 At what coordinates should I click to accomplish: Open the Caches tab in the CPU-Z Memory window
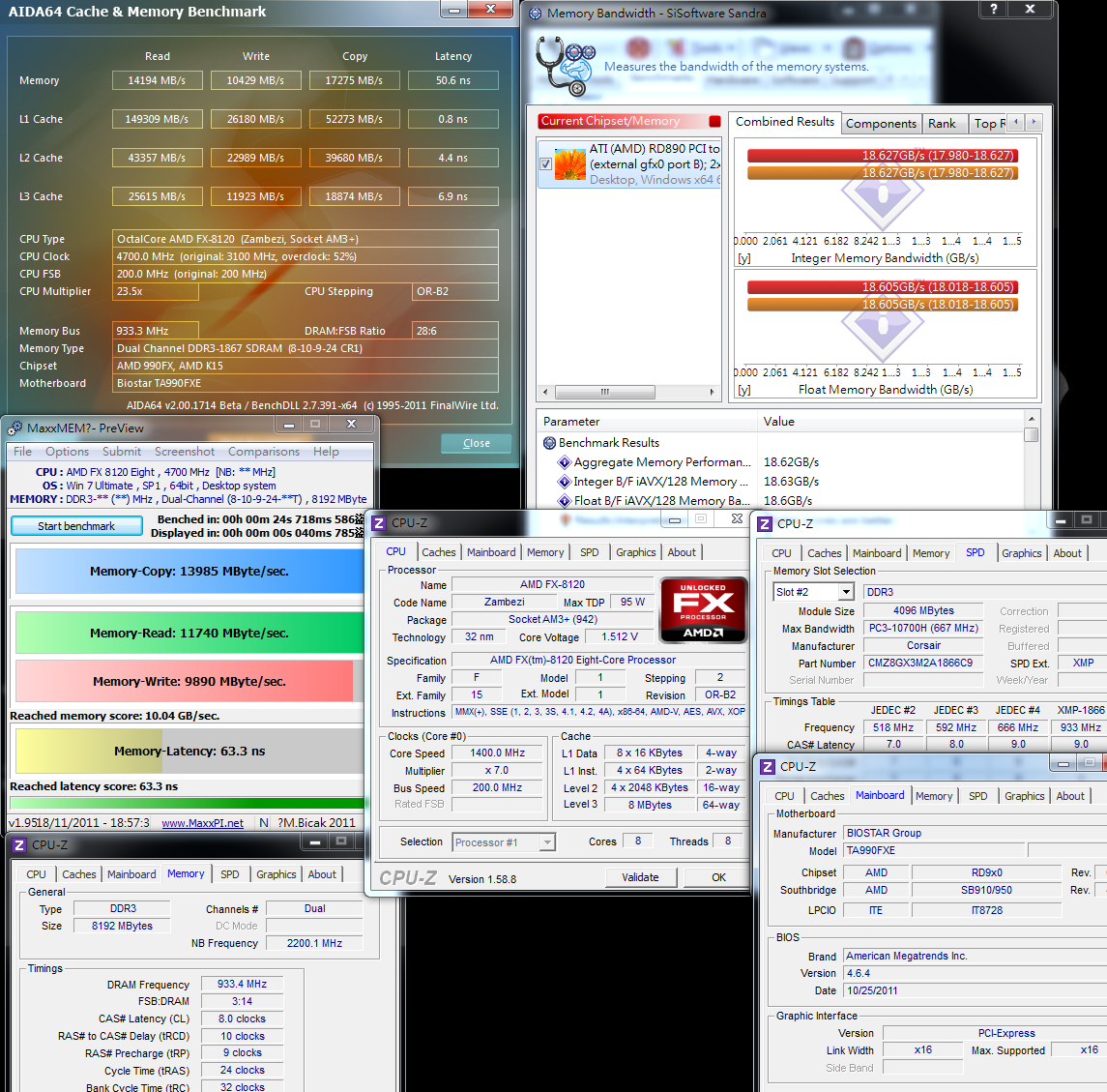[x=79, y=874]
